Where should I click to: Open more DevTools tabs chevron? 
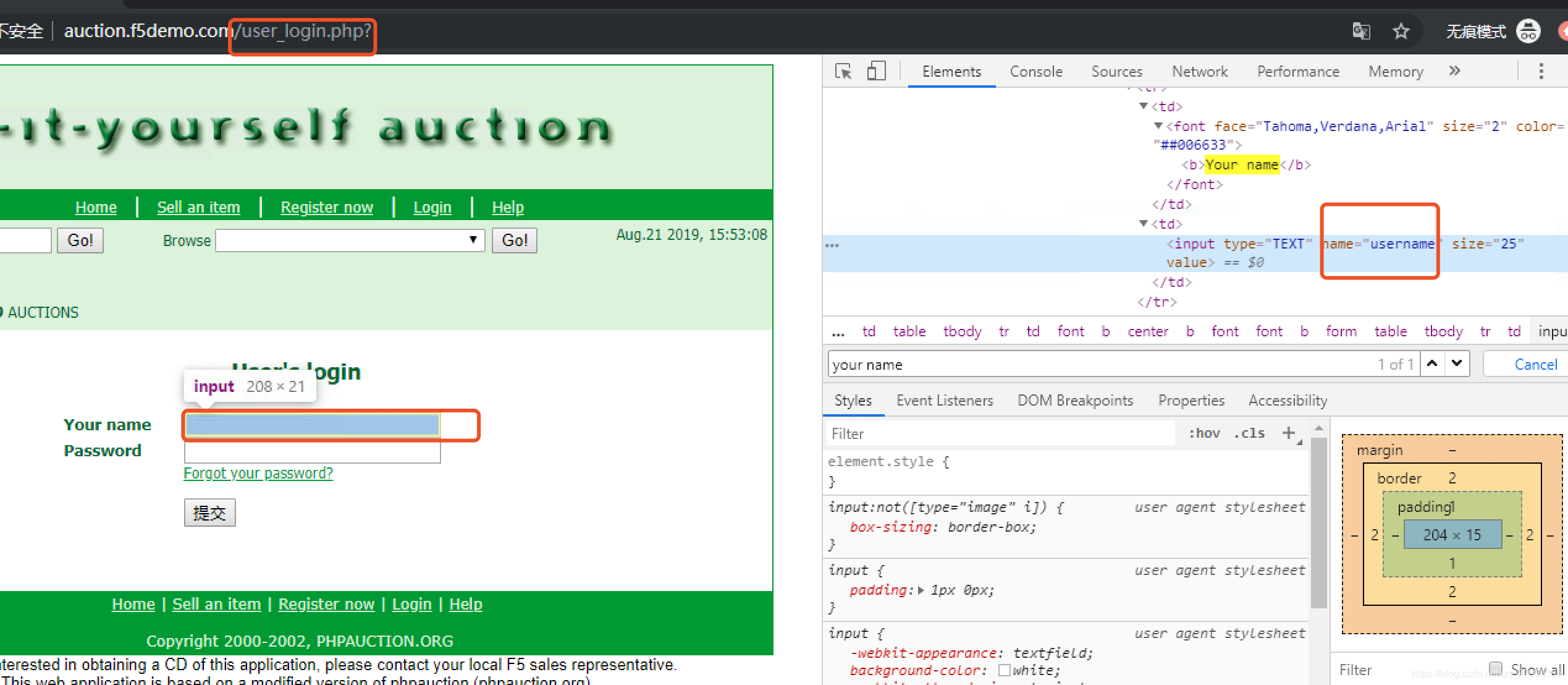[x=1454, y=71]
